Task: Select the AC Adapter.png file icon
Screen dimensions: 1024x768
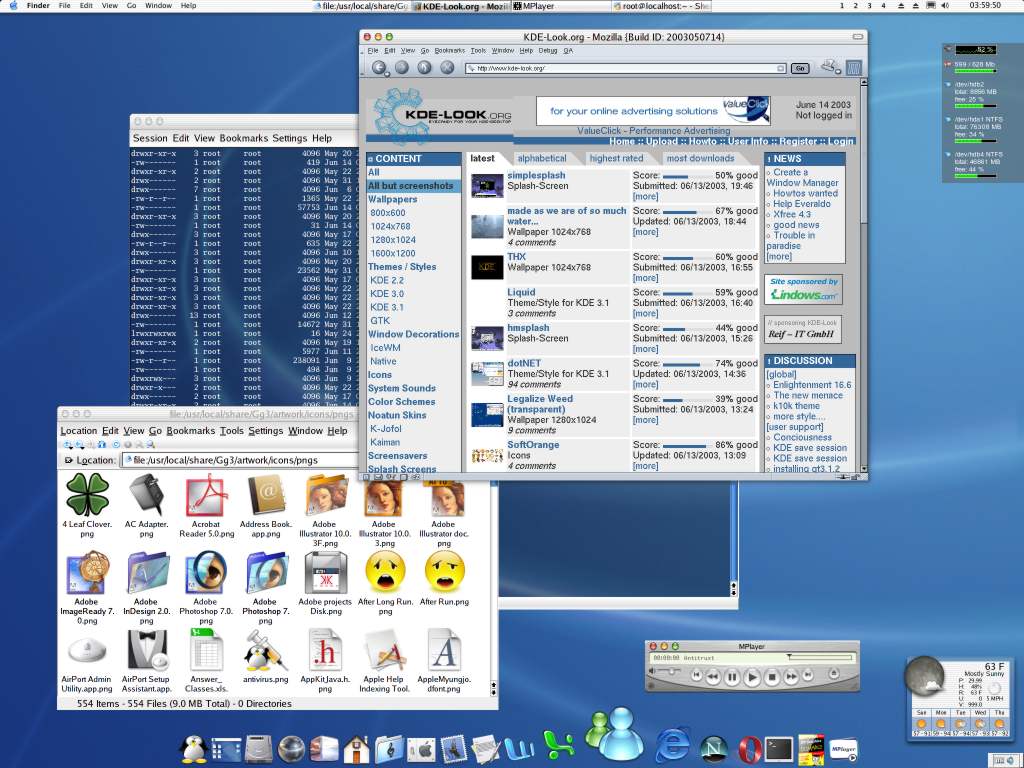Action: pos(146,495)
